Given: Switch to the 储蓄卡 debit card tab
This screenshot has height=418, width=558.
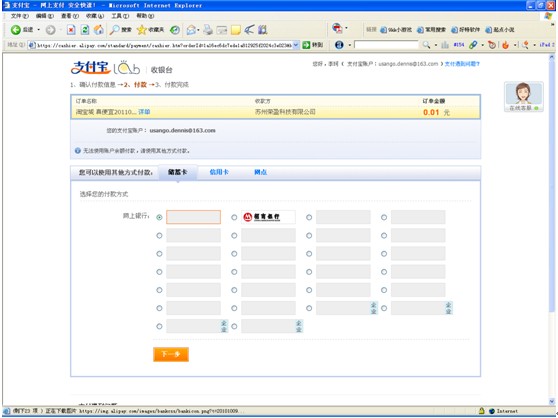Looking at the screenshot, I should [x=178, y=173].
